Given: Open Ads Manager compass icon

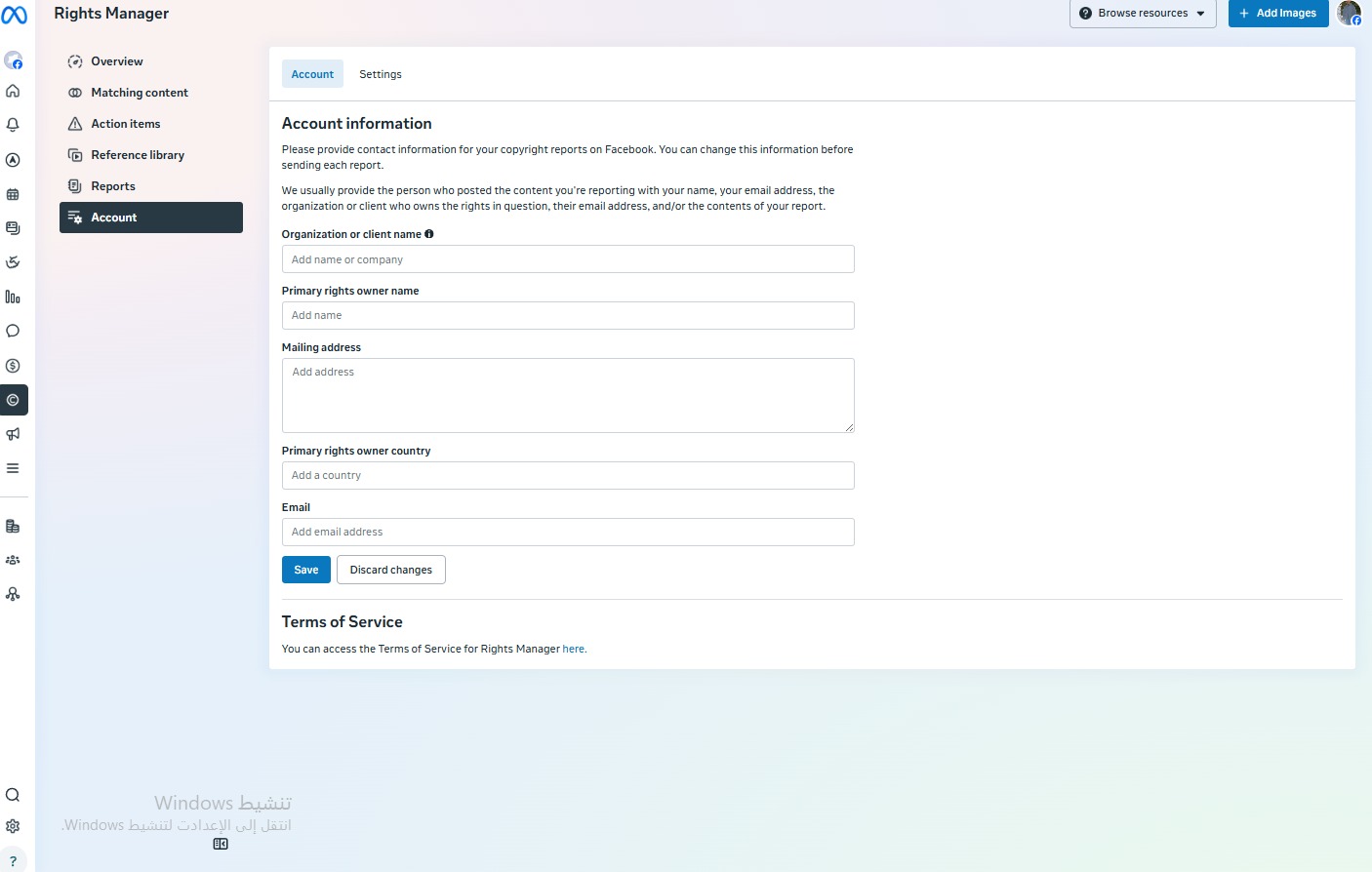Looking at the screenshot, I should [13, 160].
